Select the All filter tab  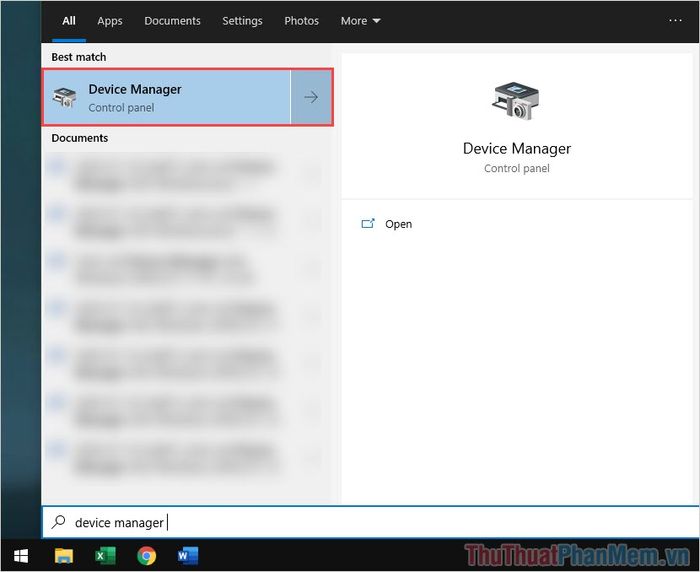coord(69,21)
